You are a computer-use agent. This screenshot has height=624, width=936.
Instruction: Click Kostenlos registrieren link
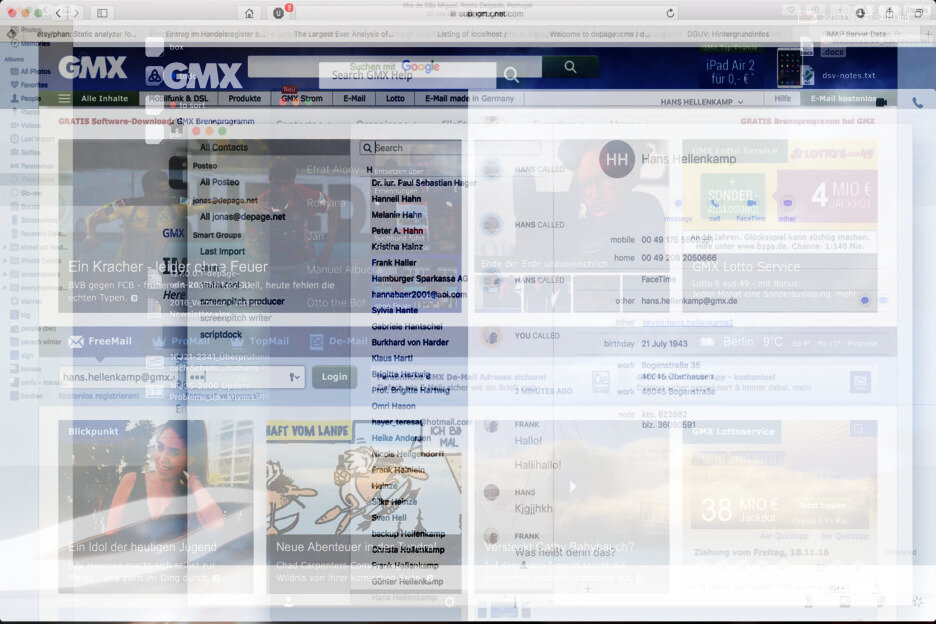tap(98, 396)
